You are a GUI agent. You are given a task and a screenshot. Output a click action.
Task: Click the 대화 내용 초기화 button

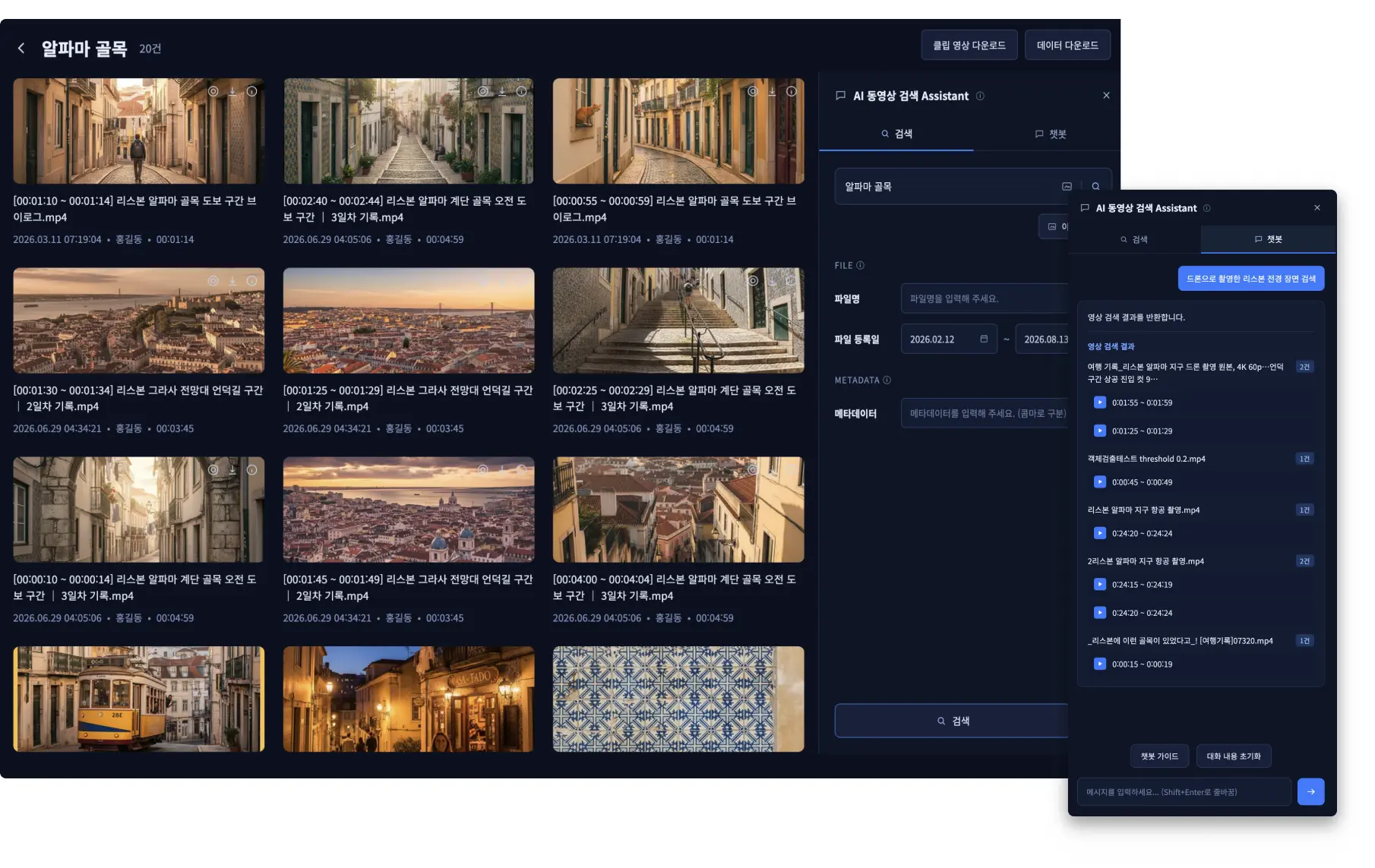point(1234,756)
